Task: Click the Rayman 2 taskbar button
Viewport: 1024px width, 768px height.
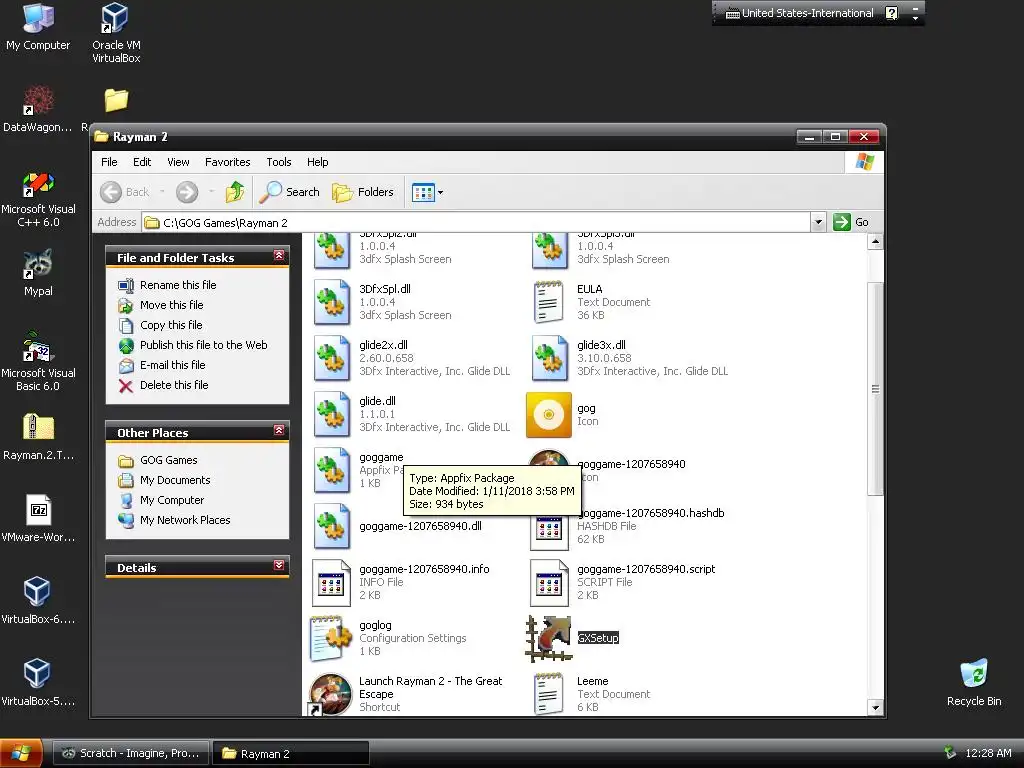Action: [291, 754]
